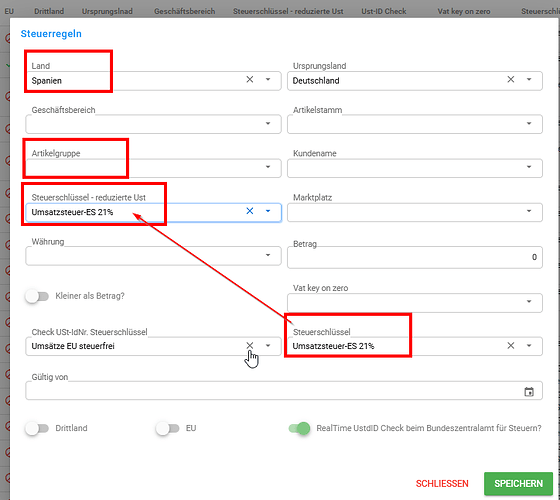The image size is (560, 500).
Task: Clear the Check USt-IdNr. Steuerschlüssel value
Action: pyautogui.click(x=250, y=345)
